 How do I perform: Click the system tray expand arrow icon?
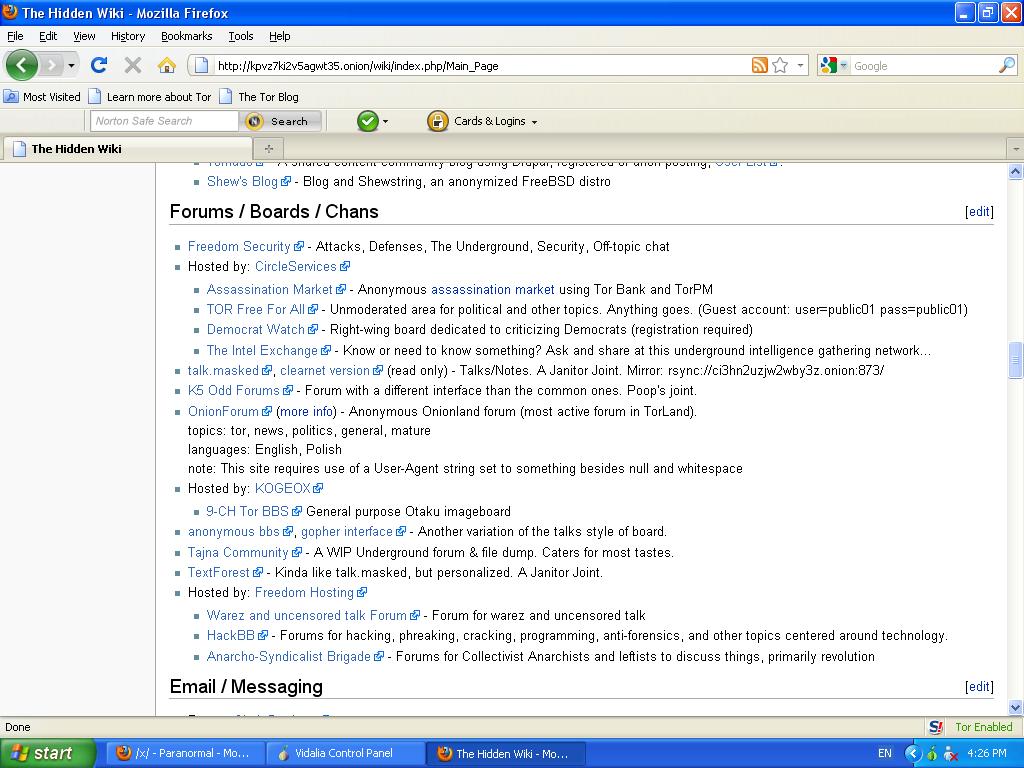(912, 754)
